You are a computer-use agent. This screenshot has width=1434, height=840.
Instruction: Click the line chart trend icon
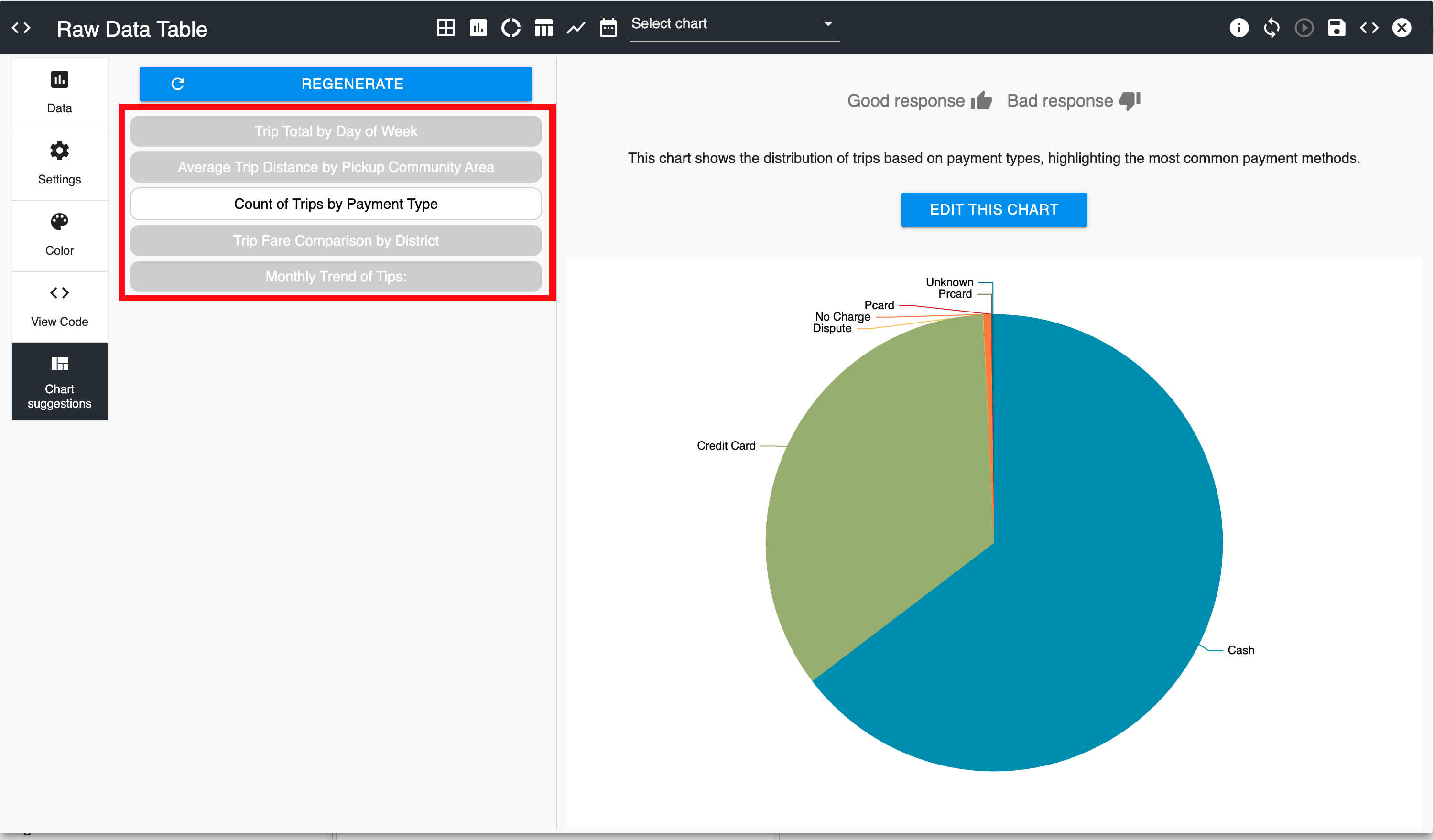[x=576, y=27]
